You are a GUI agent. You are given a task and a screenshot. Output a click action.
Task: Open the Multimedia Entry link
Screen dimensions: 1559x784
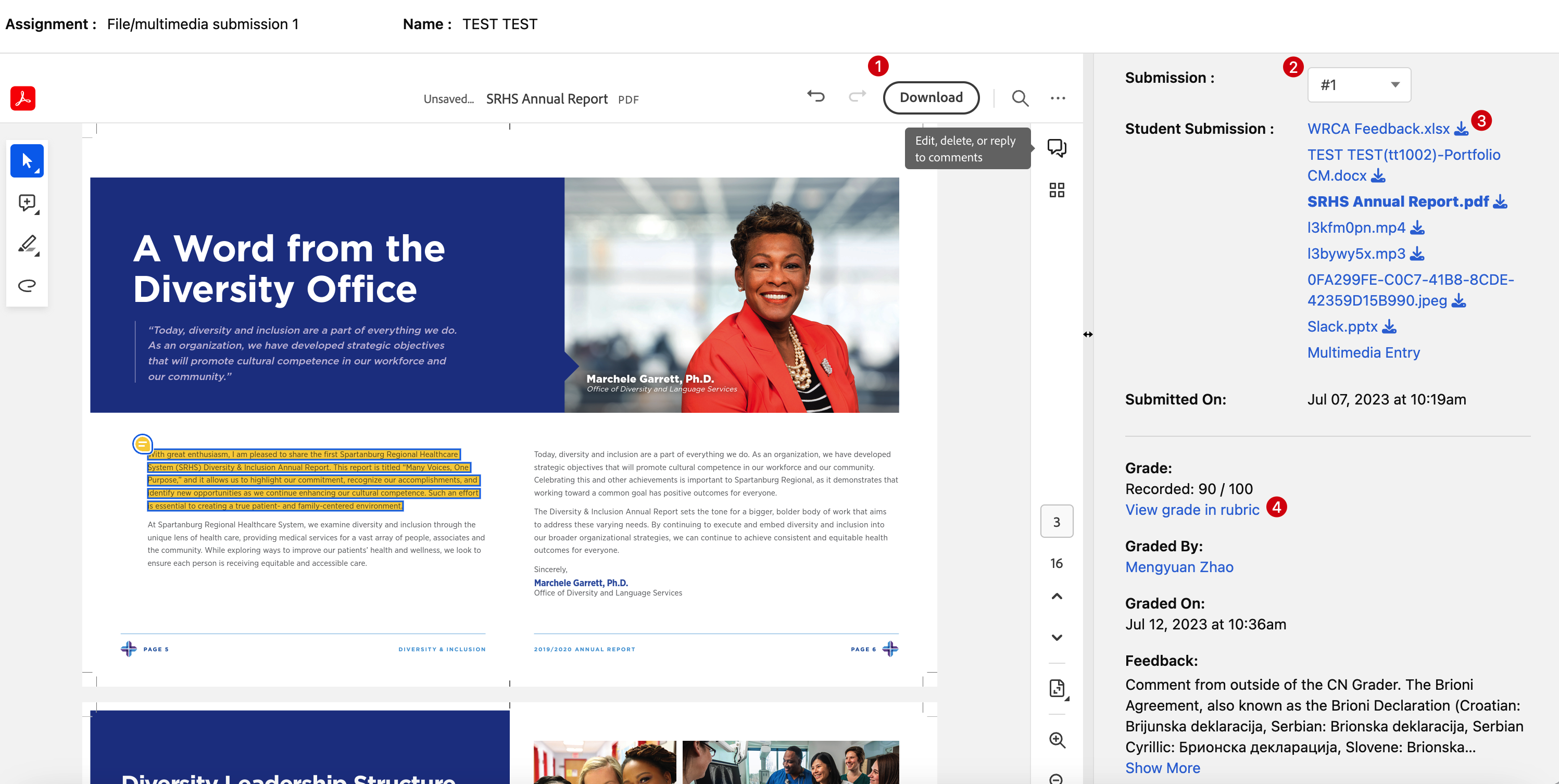[1364, 352]
